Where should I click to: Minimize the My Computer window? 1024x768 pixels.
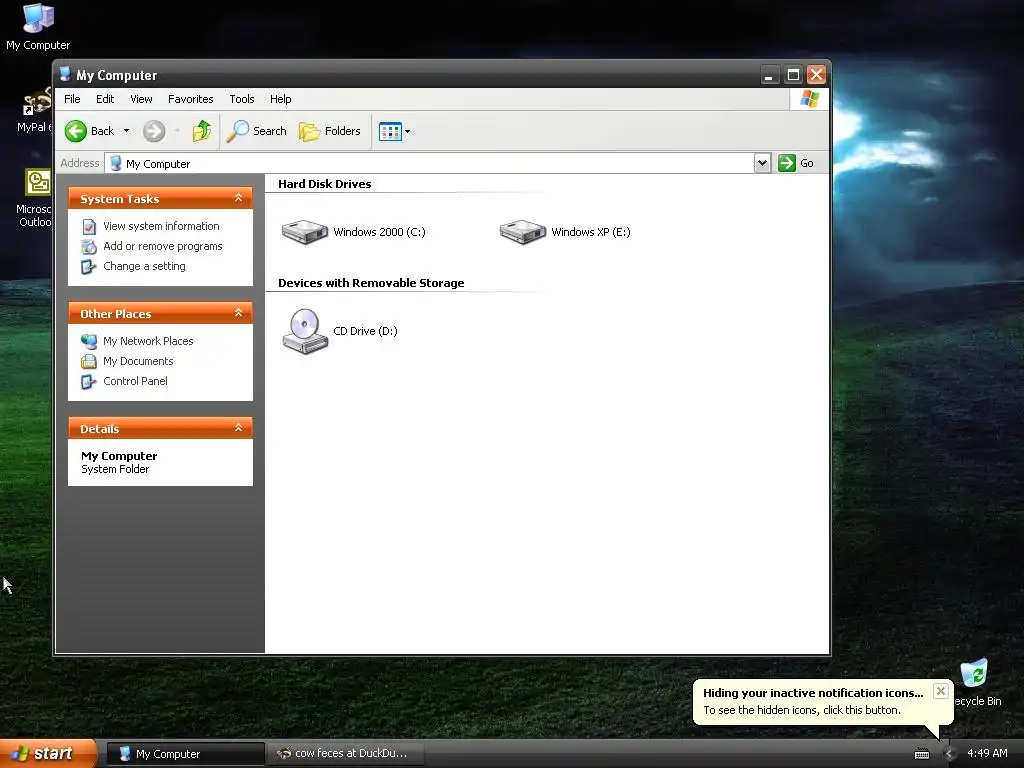(769, 75)
